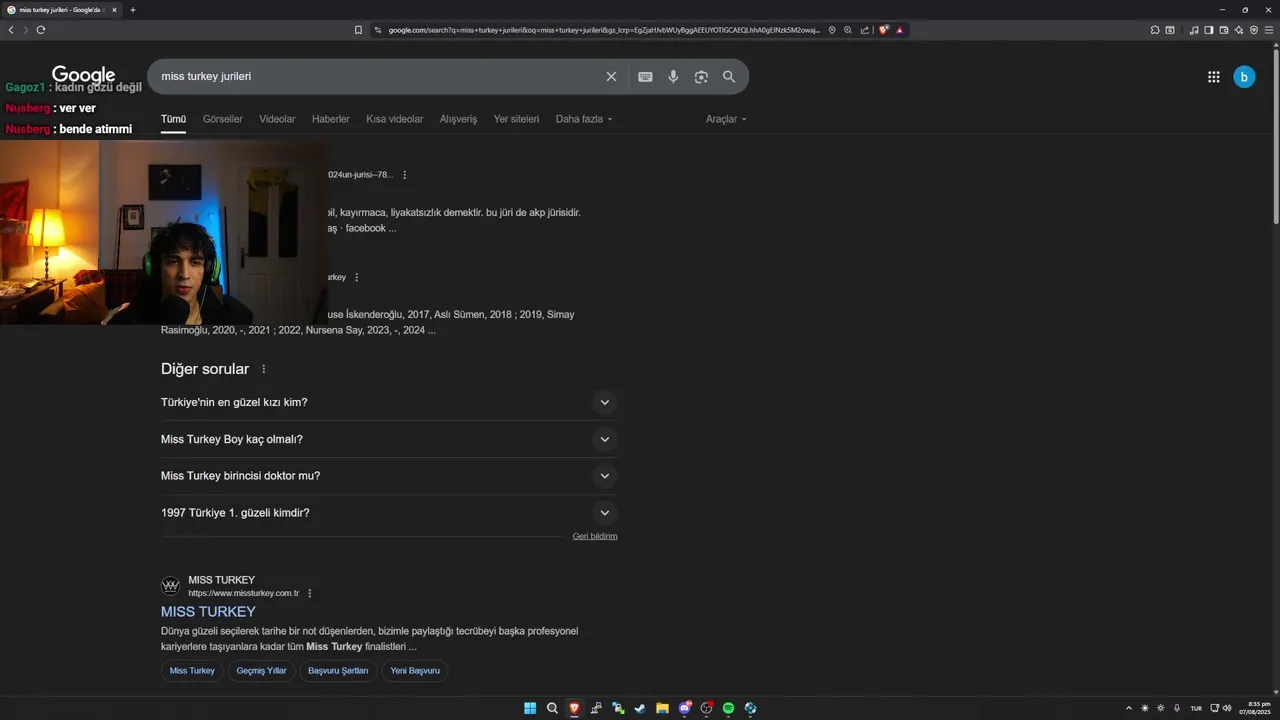
Task: Open the Brave playlist music icon
Action: click(x=1194, y=30)
